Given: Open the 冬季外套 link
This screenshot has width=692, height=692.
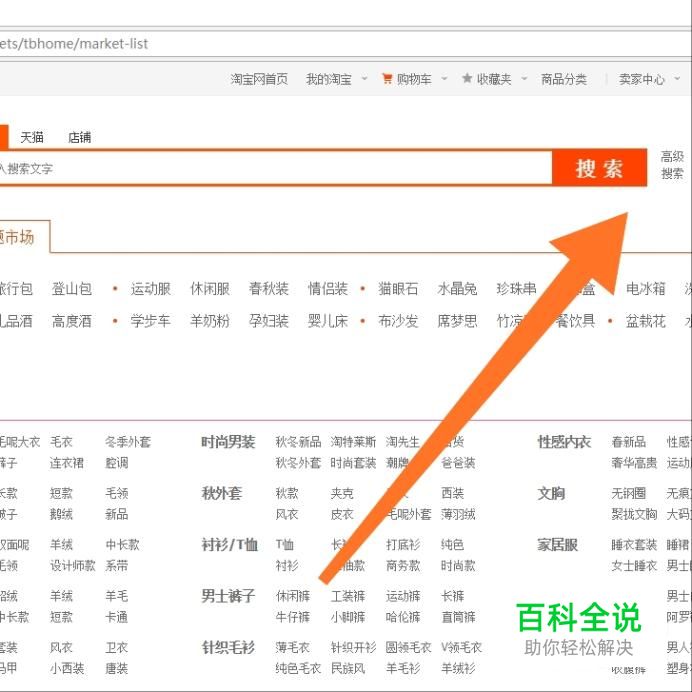Looking at the screenshot, I should pos(128,442).
